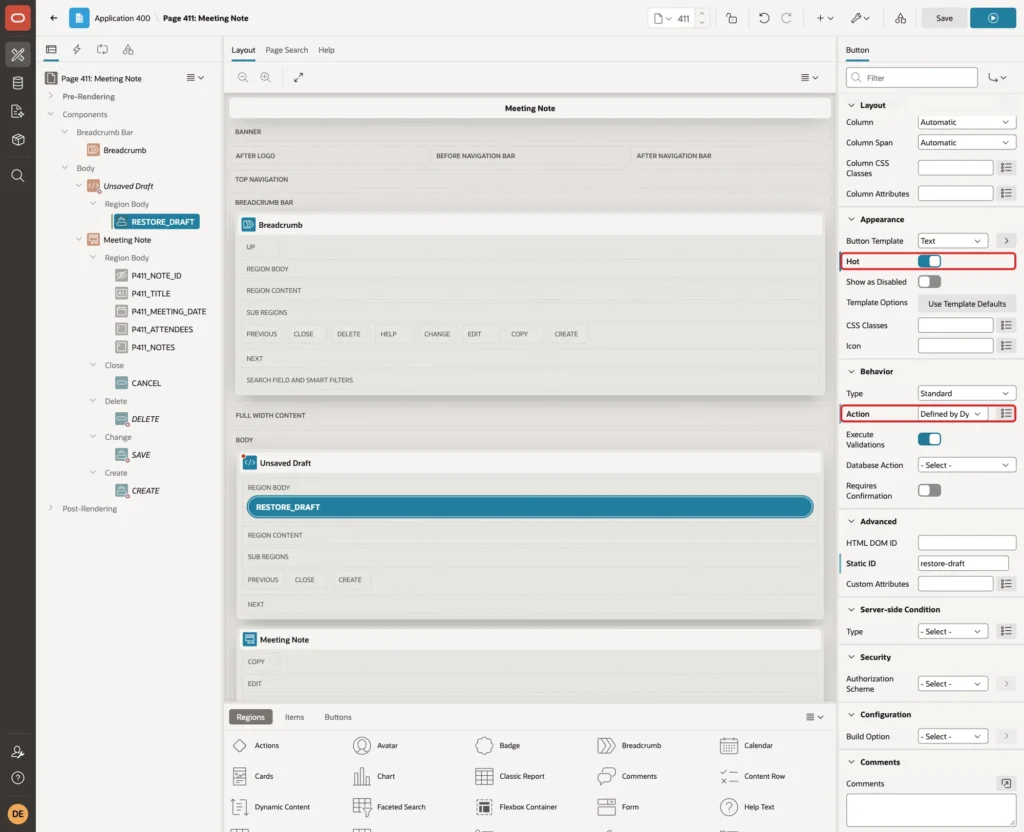Click the redo icon in top toolbar

tap(786, 18)
